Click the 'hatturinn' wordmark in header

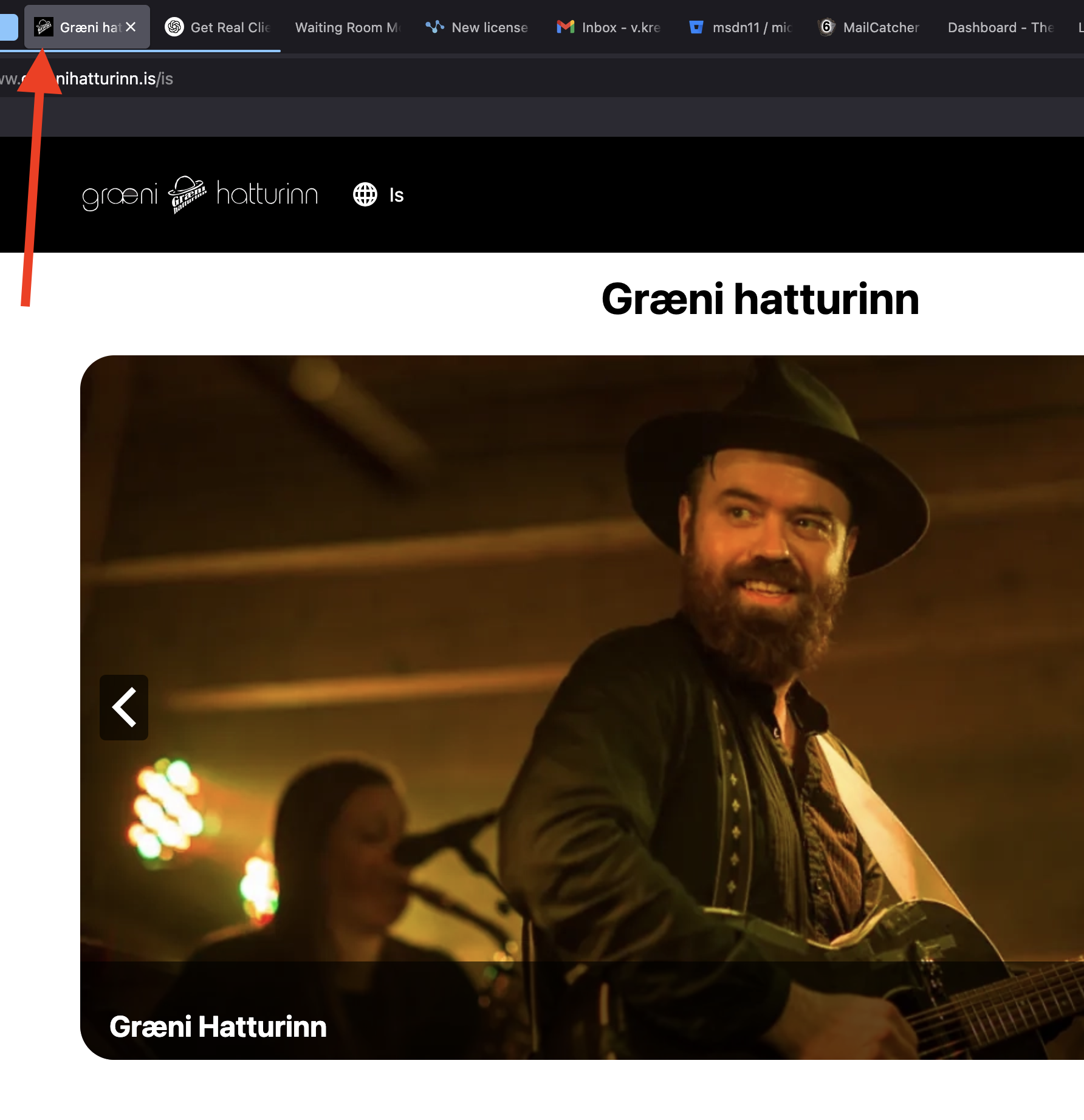[267, 194]
